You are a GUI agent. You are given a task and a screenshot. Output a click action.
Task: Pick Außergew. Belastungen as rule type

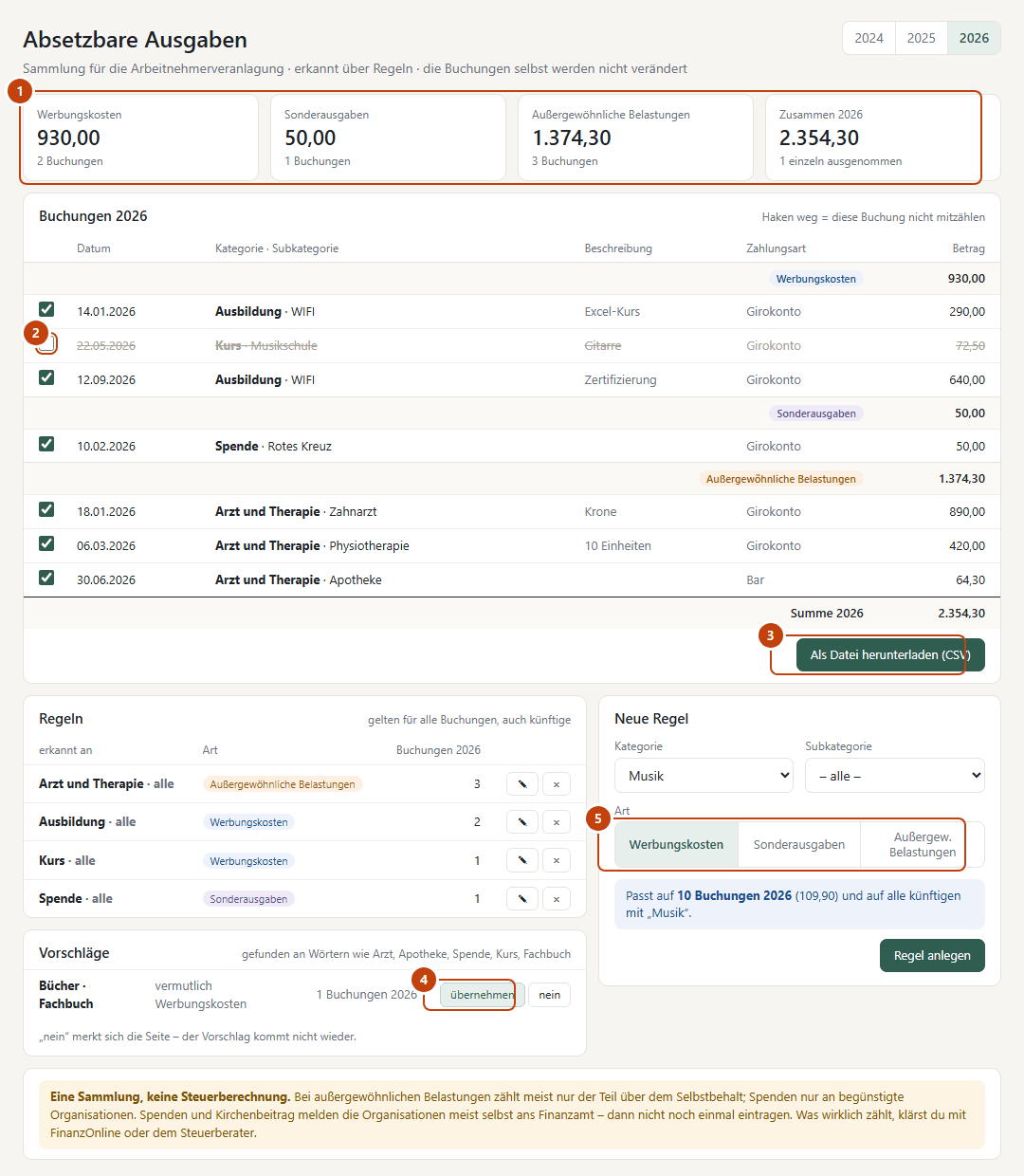coord(923,845)
